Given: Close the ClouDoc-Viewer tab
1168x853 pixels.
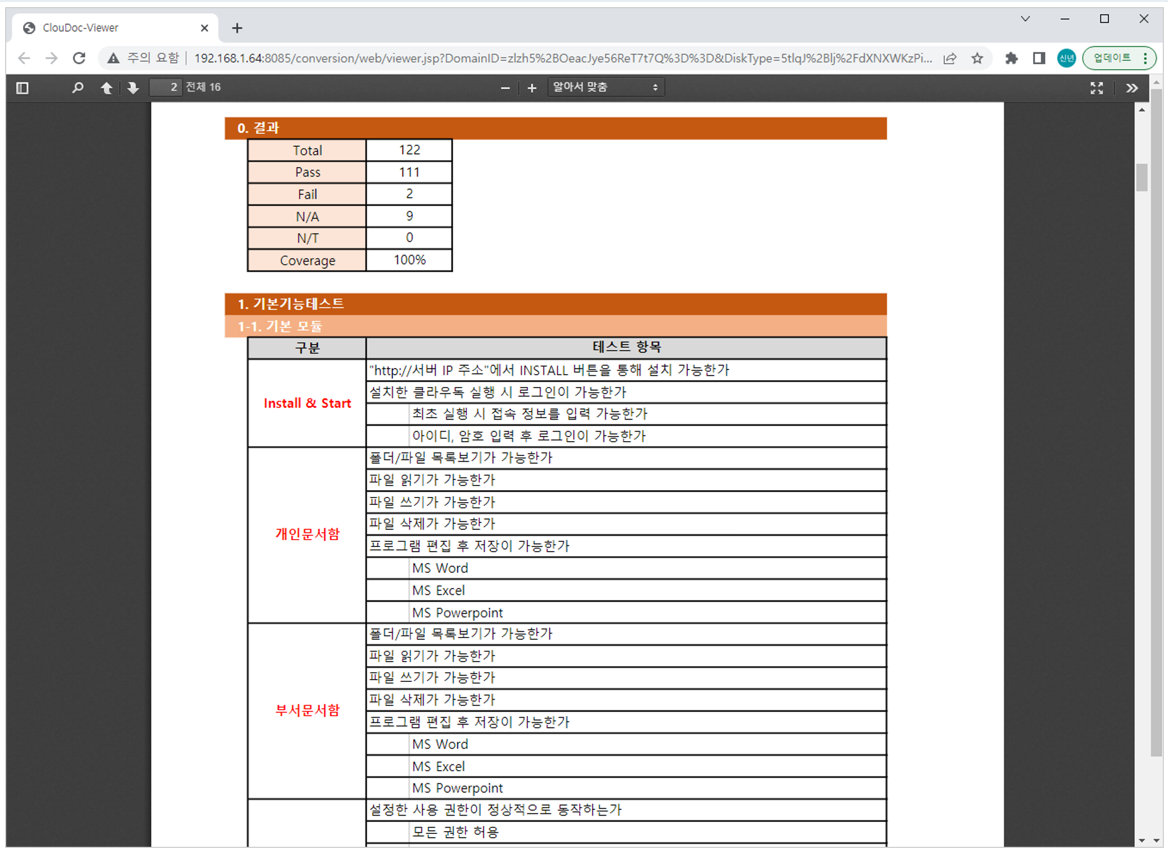Looking at the screenshot, I should point(204,28).
